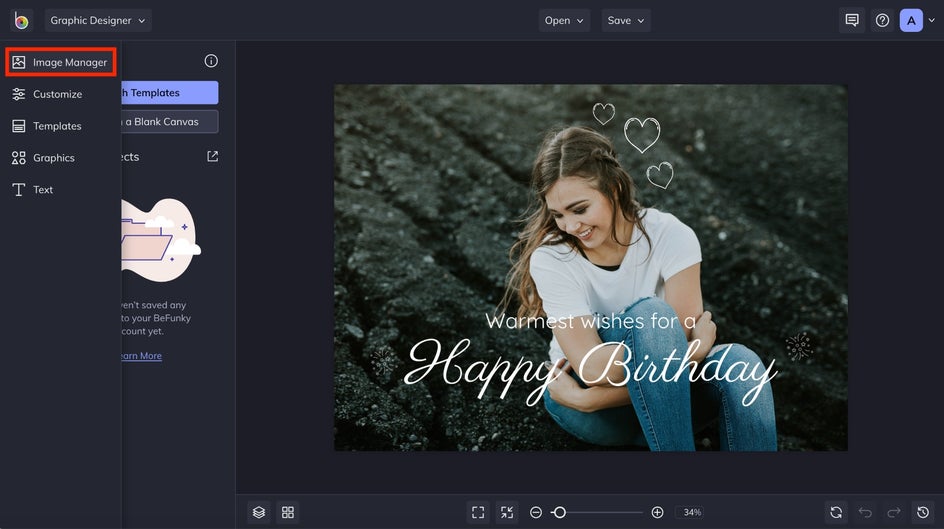944x529 pixels.
Task: Click the Learn More link
Action: 139,356
